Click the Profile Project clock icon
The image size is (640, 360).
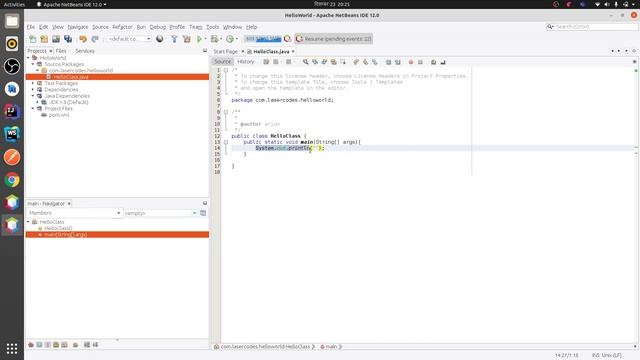click(230, 39)
